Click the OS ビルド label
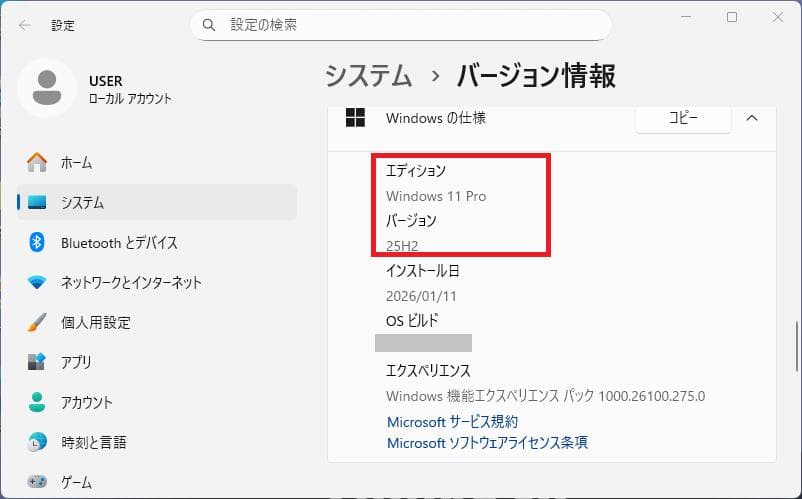This screenshot has width=802, height=499. tap(412, 321)
